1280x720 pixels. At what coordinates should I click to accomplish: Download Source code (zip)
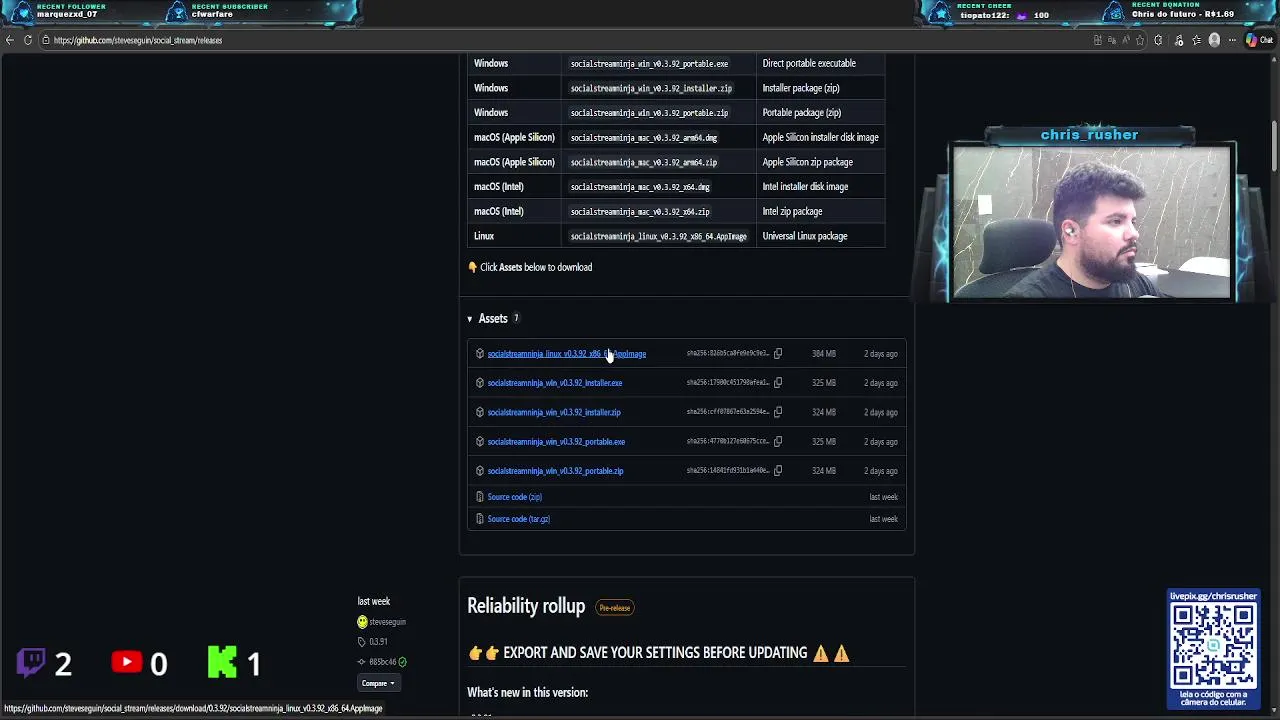514,497
